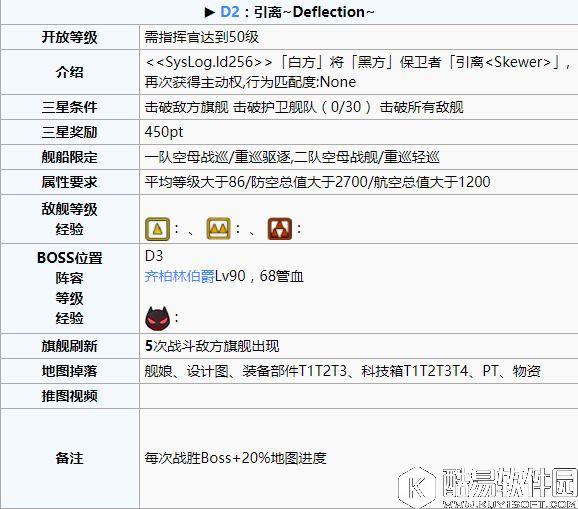Select the D3 boss position value
Viewport: 578px width, 509px height.
[x=154, y=256]
